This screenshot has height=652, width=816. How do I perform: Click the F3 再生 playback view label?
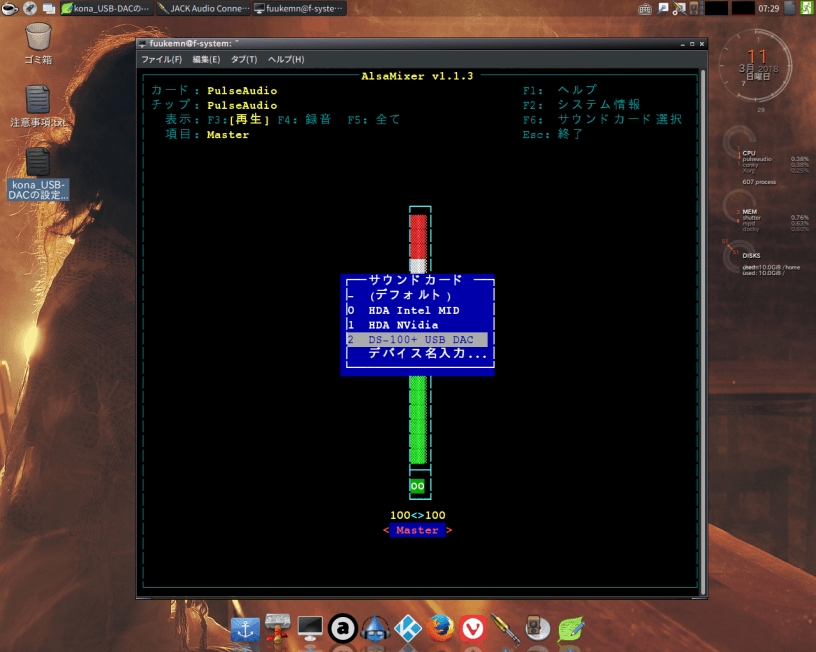238,120
